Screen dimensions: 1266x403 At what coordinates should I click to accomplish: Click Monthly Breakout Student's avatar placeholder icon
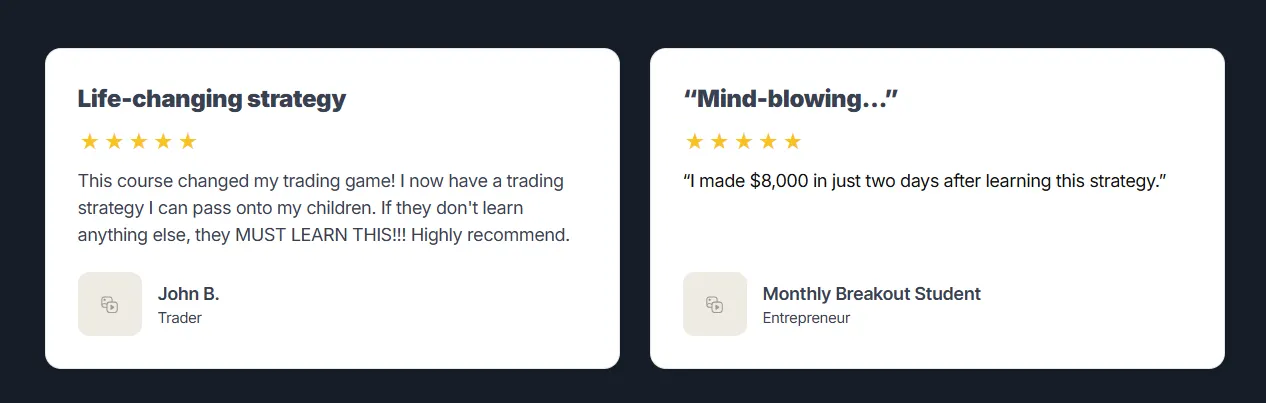coord(715,304)
